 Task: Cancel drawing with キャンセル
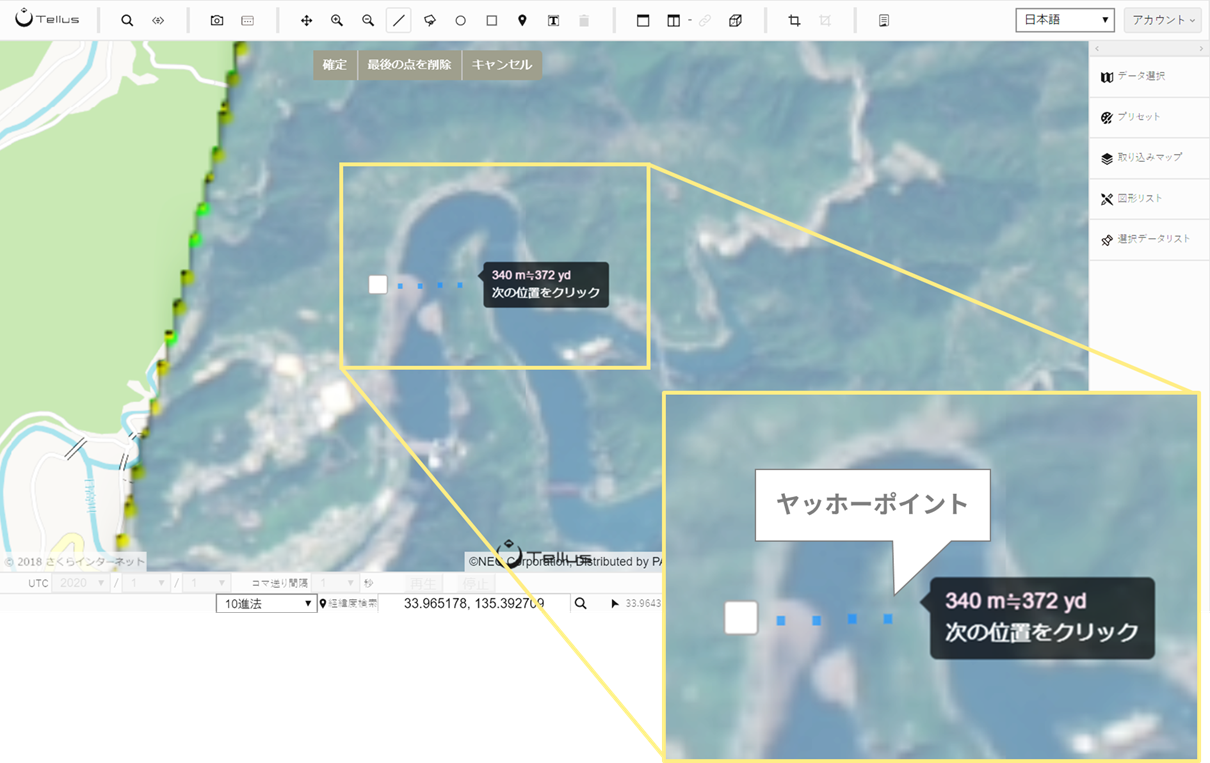click(502, 65)
